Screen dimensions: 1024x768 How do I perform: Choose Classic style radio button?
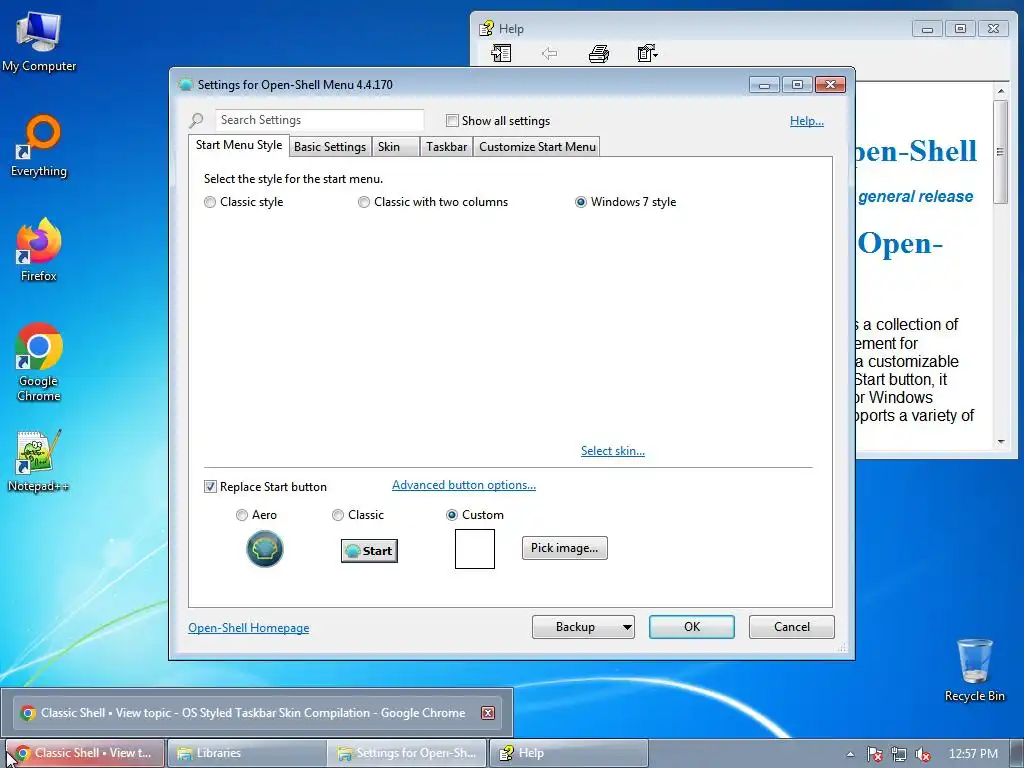pyautogui.click(x=210, y=202)
